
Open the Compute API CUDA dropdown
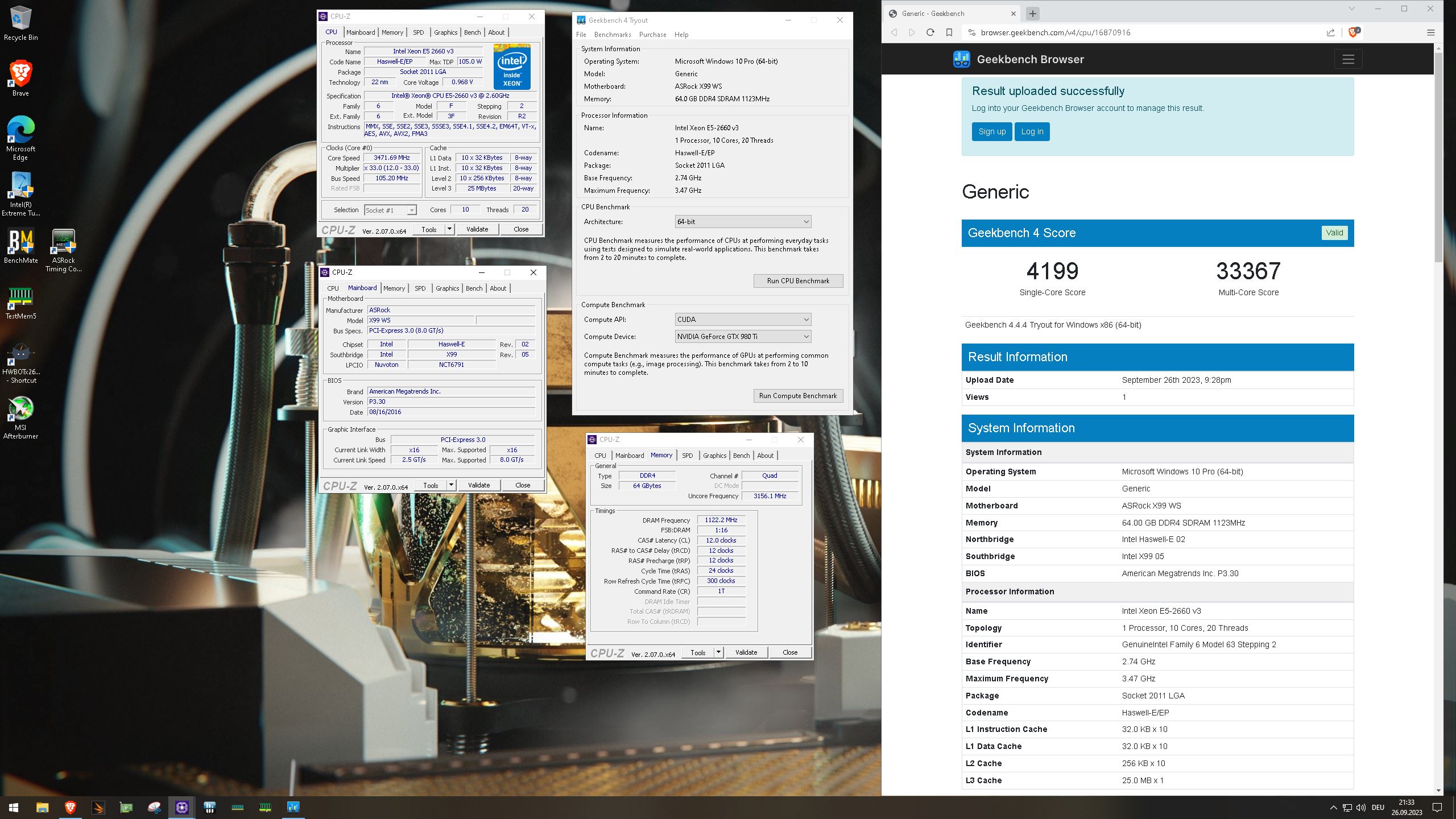[743, 320]
